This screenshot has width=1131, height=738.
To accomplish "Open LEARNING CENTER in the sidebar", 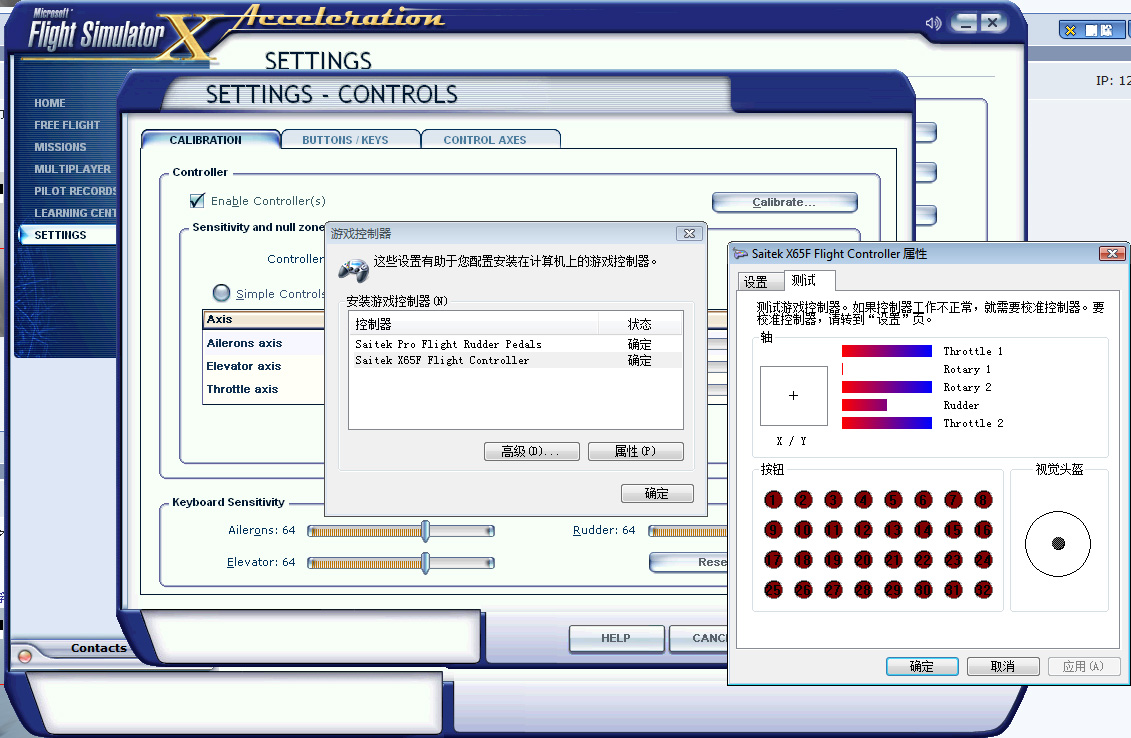I will [75, 213].
